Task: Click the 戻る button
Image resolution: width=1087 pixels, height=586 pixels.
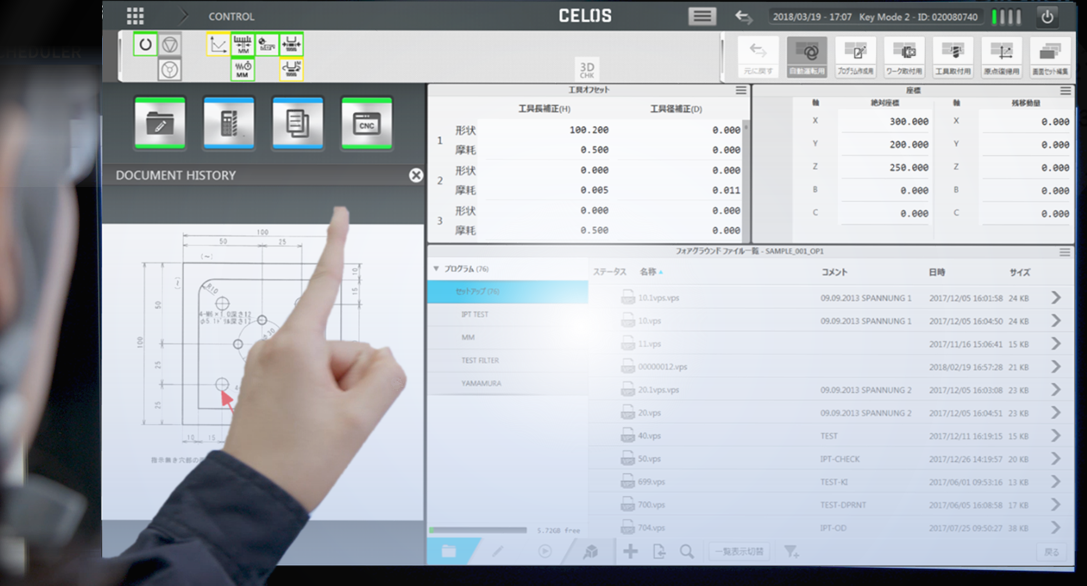Action: [x=1052, y=552]
